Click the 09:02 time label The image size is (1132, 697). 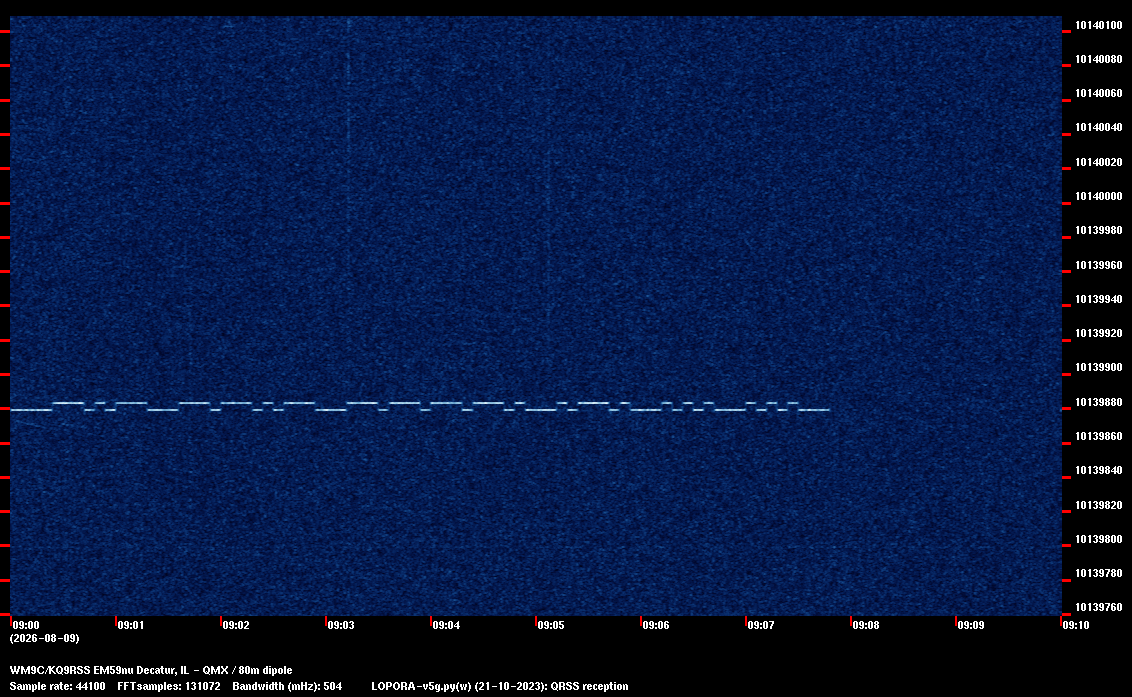[x=236, y=625]
